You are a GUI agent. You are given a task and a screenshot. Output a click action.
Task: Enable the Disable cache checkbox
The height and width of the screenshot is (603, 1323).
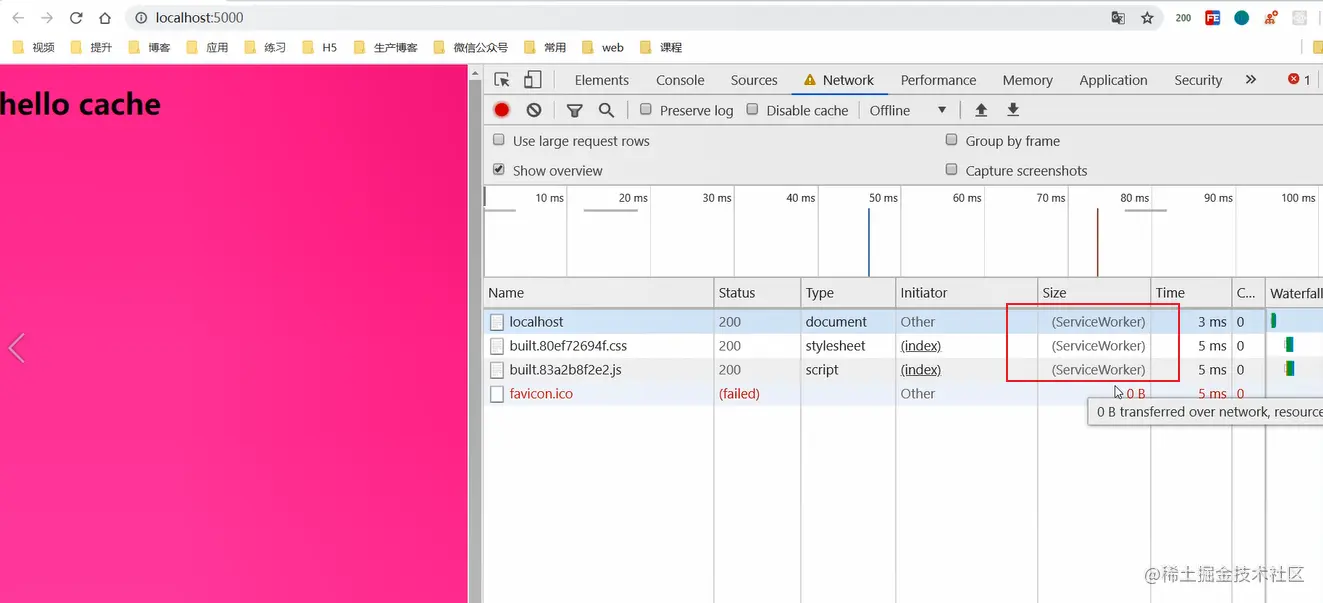753,110
